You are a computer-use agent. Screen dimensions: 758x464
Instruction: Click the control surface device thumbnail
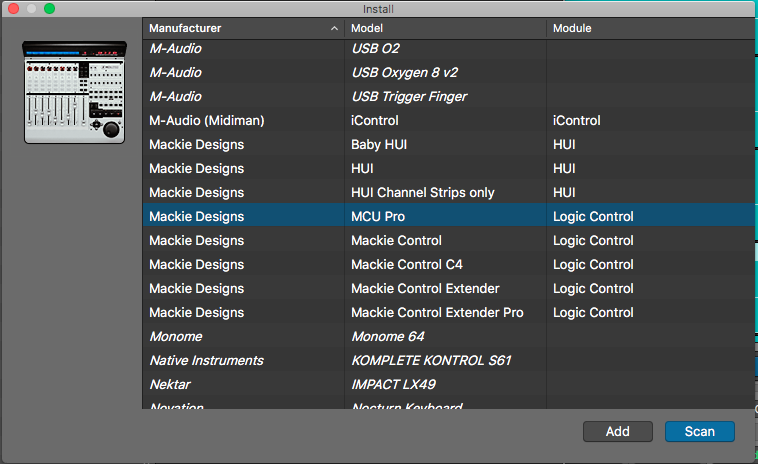[74, 92]
